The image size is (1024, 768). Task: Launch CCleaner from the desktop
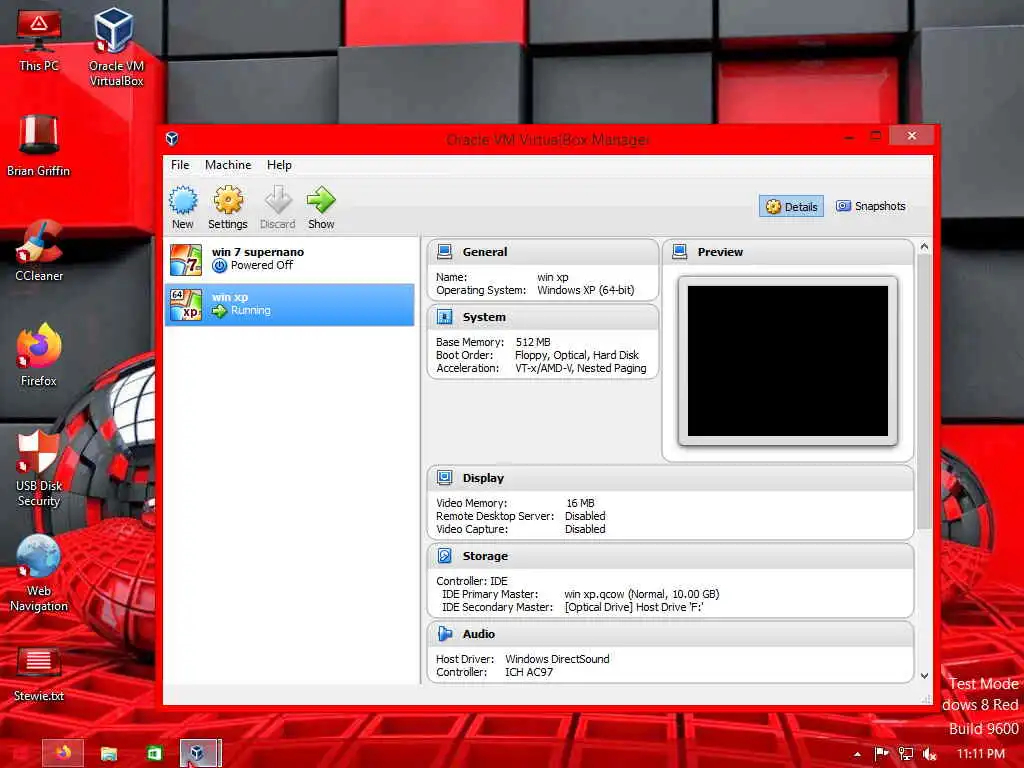pos(39,251)
